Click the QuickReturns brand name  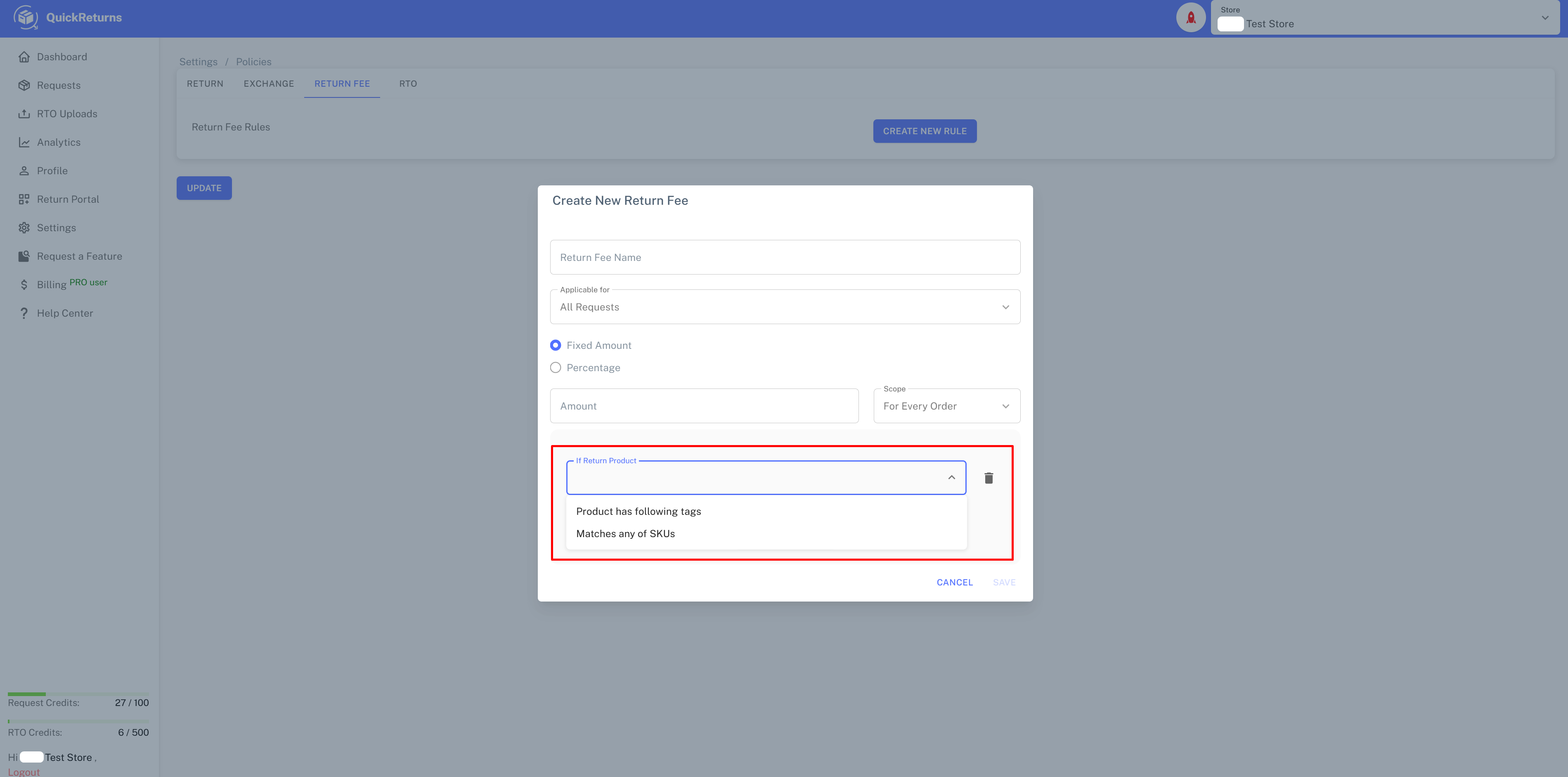click(x=84, y=17)
